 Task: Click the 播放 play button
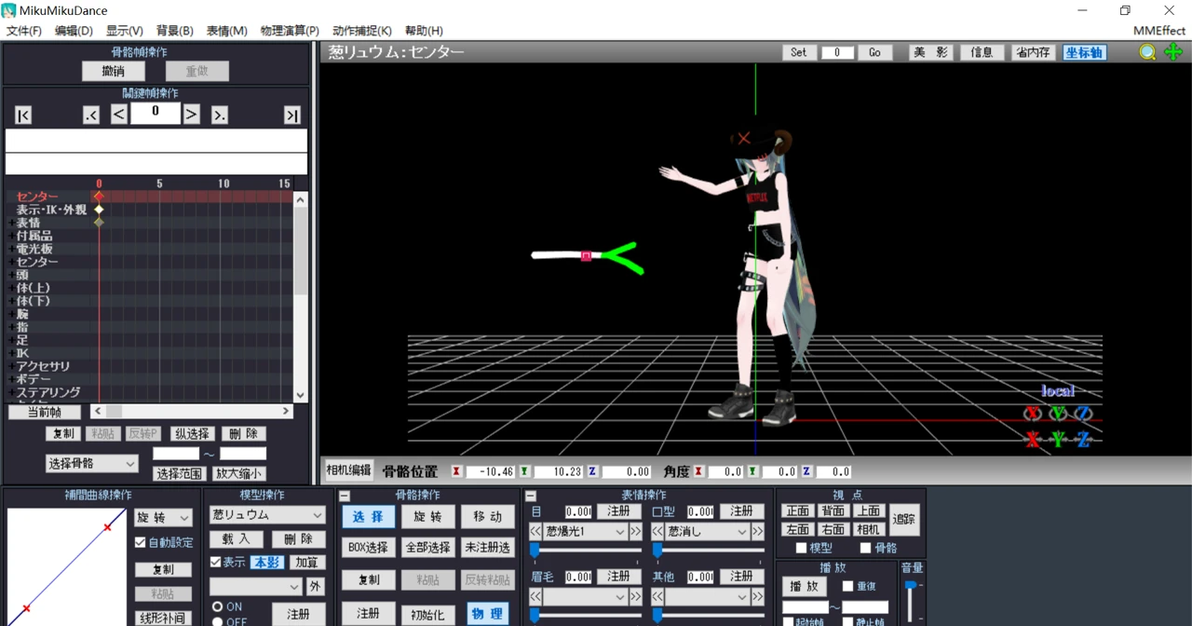[804, 586]
